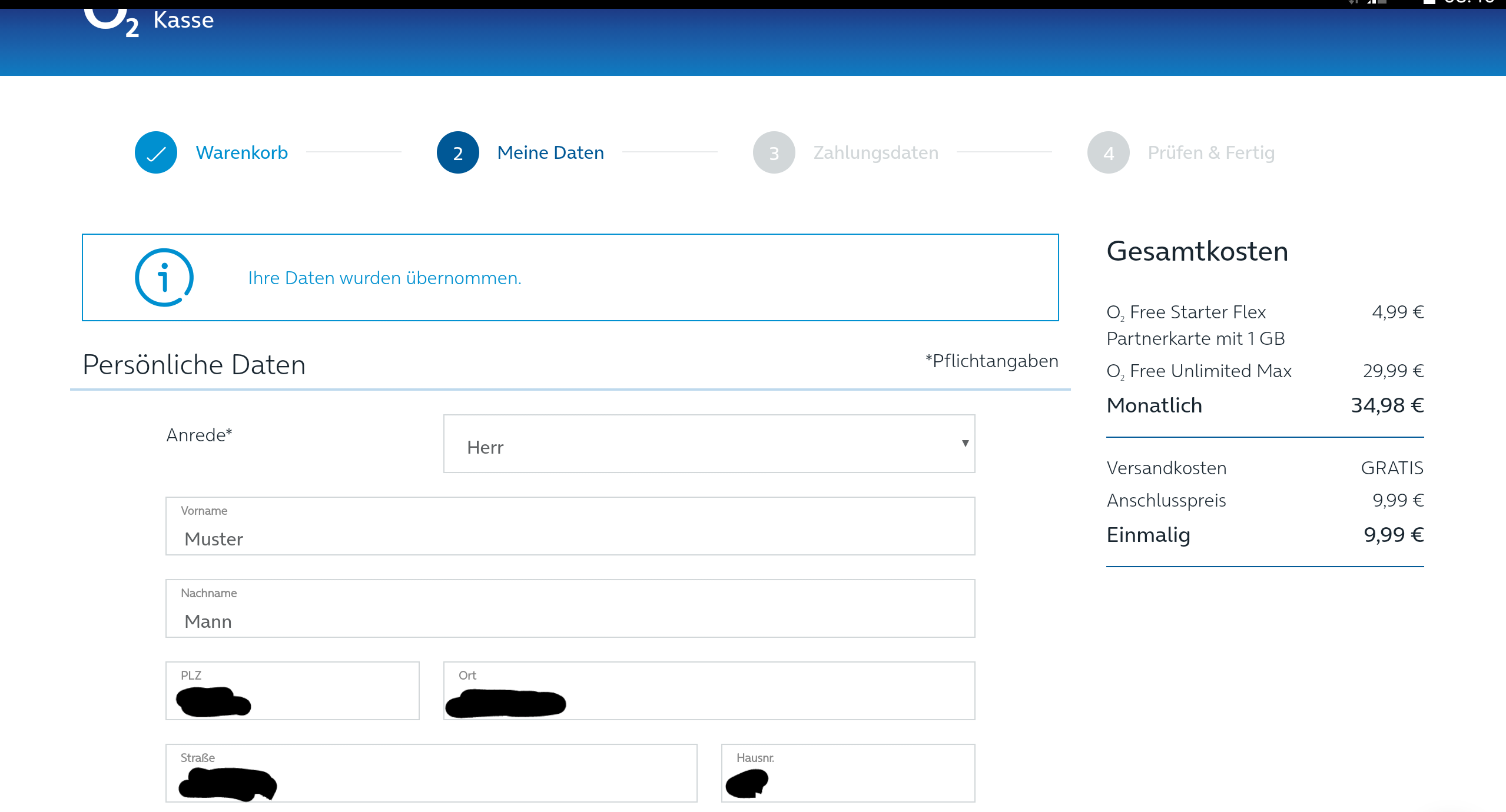Viewport: 1506px width, 812px height.
Task: Click the step 3 Zahlungsdaten circle
Action: tap(774, 152)
